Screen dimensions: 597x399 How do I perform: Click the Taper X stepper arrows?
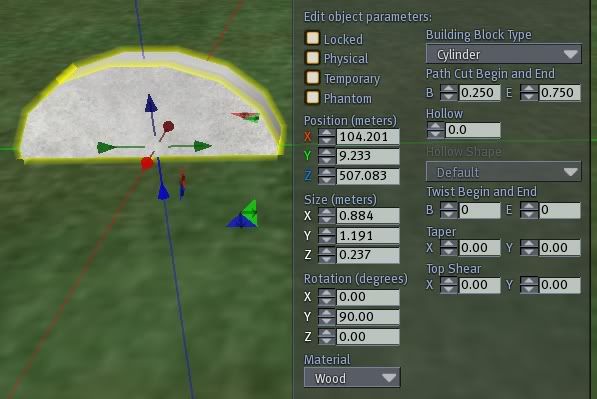point(449,248)
